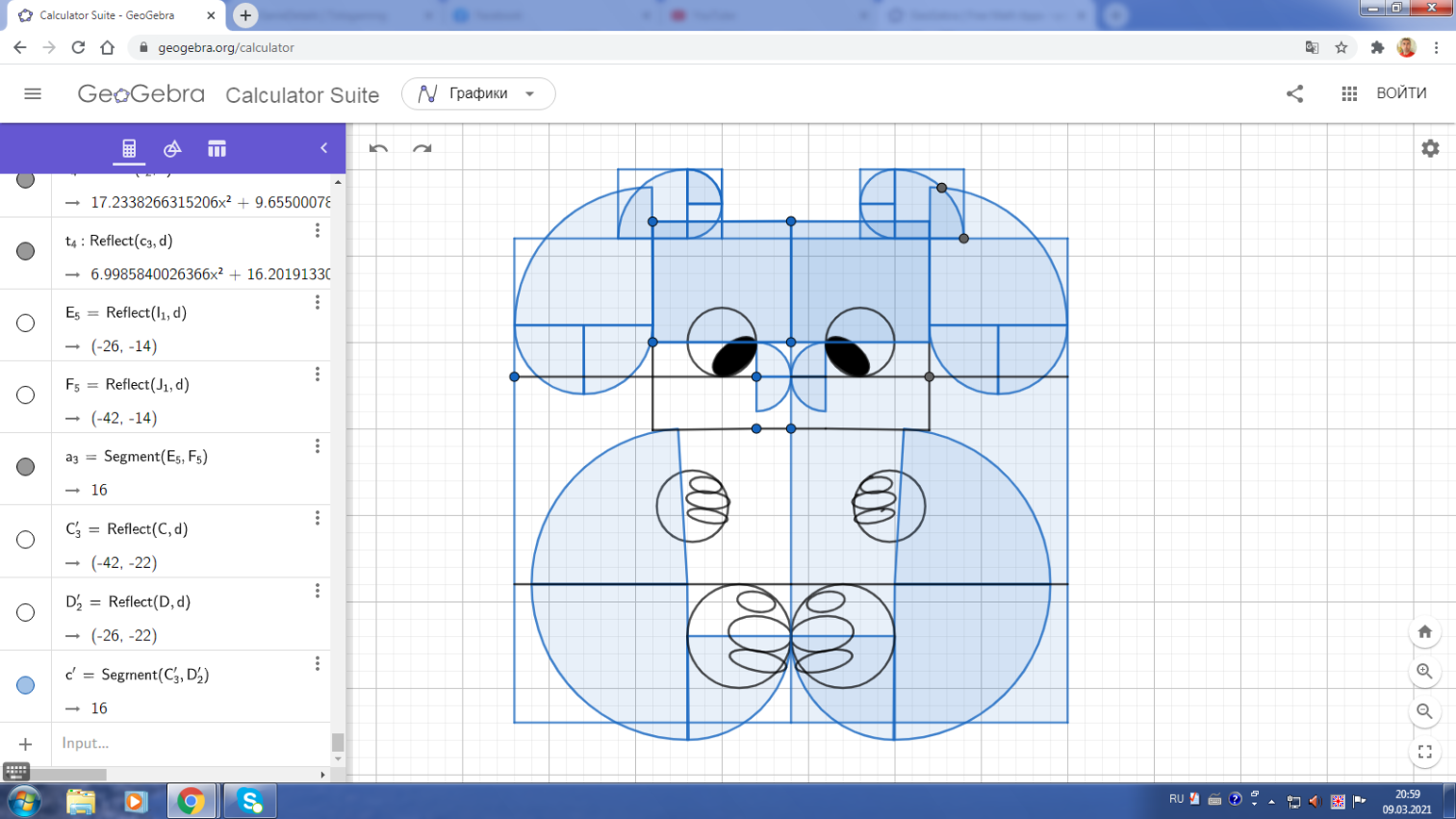Click the RU language indicator
Image resolution: width=1456 pixels, height=819 pixels.
click(x=1176, y=799)
